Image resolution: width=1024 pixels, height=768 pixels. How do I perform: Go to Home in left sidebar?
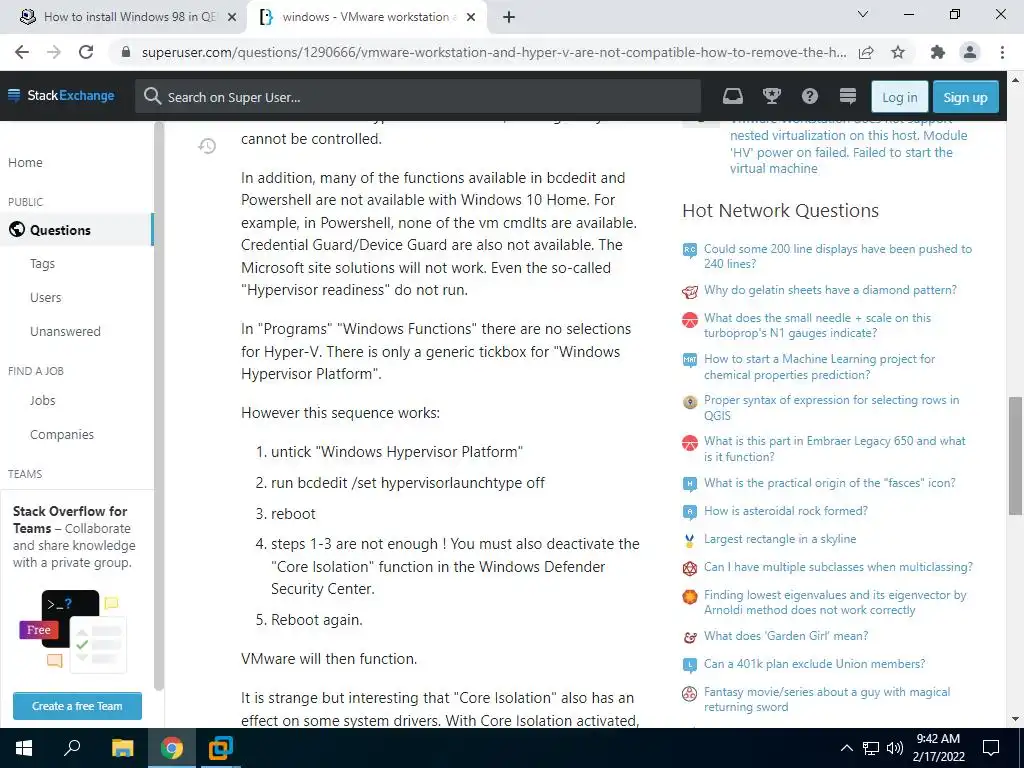tap(25, 163)
